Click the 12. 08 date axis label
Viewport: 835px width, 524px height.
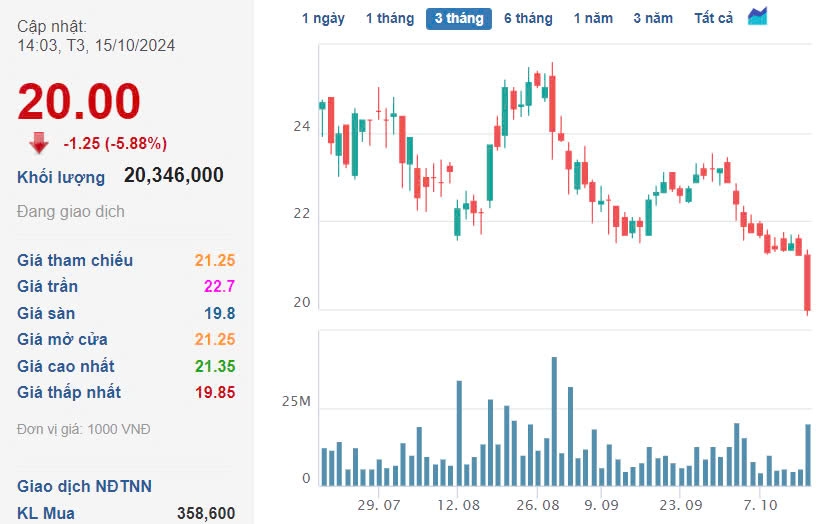pos(459,505)
